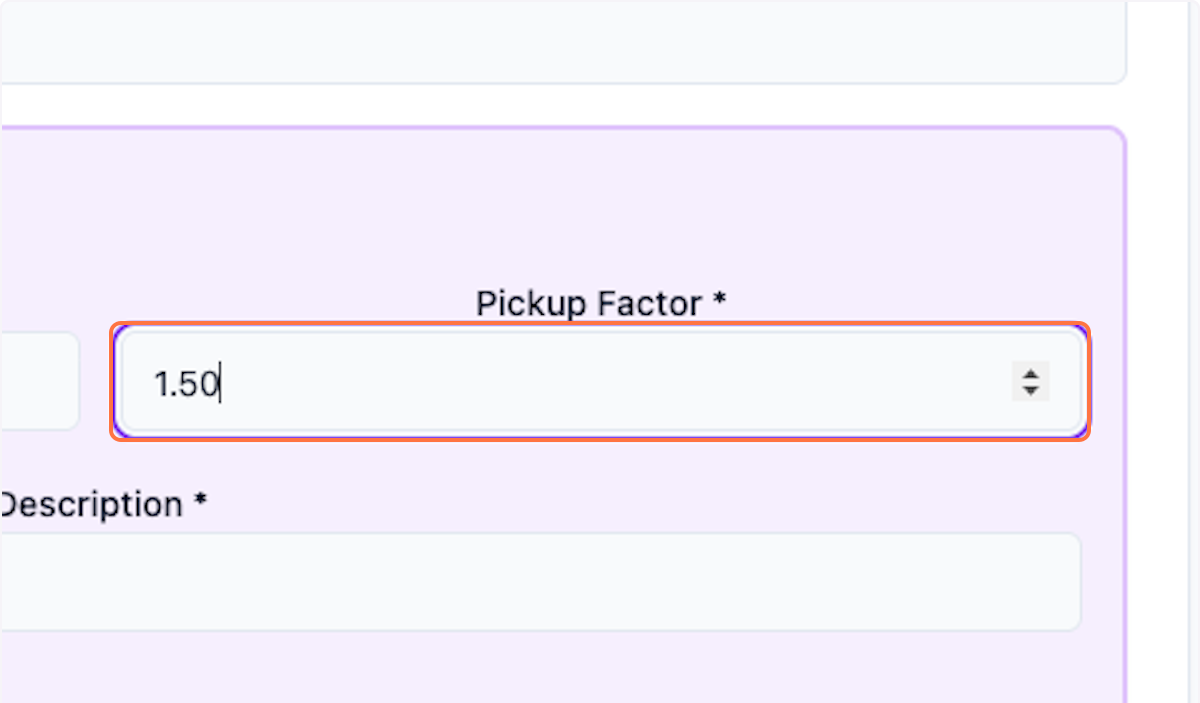Viewport: 1200px width, 703px height.
Task: Click the Pickup Factor decrement down arrow
Action: [x=1030, y=390]
